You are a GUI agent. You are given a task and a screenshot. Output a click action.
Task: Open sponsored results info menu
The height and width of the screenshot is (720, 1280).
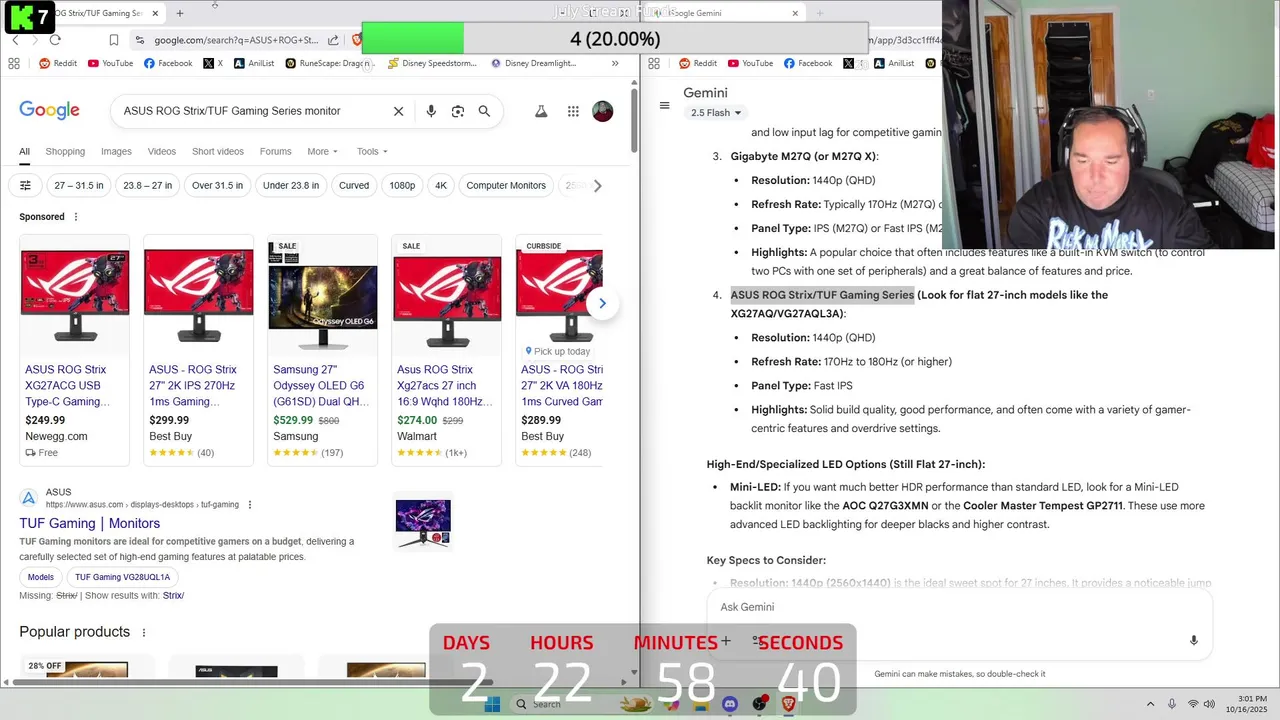coord(75,217)
